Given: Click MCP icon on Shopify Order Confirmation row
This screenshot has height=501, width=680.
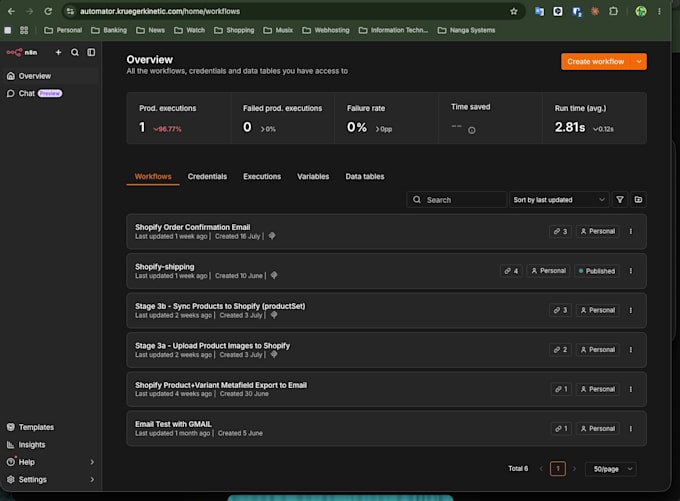Looking at the screenshot, I should pyautogui.click(x=272, y=236).
